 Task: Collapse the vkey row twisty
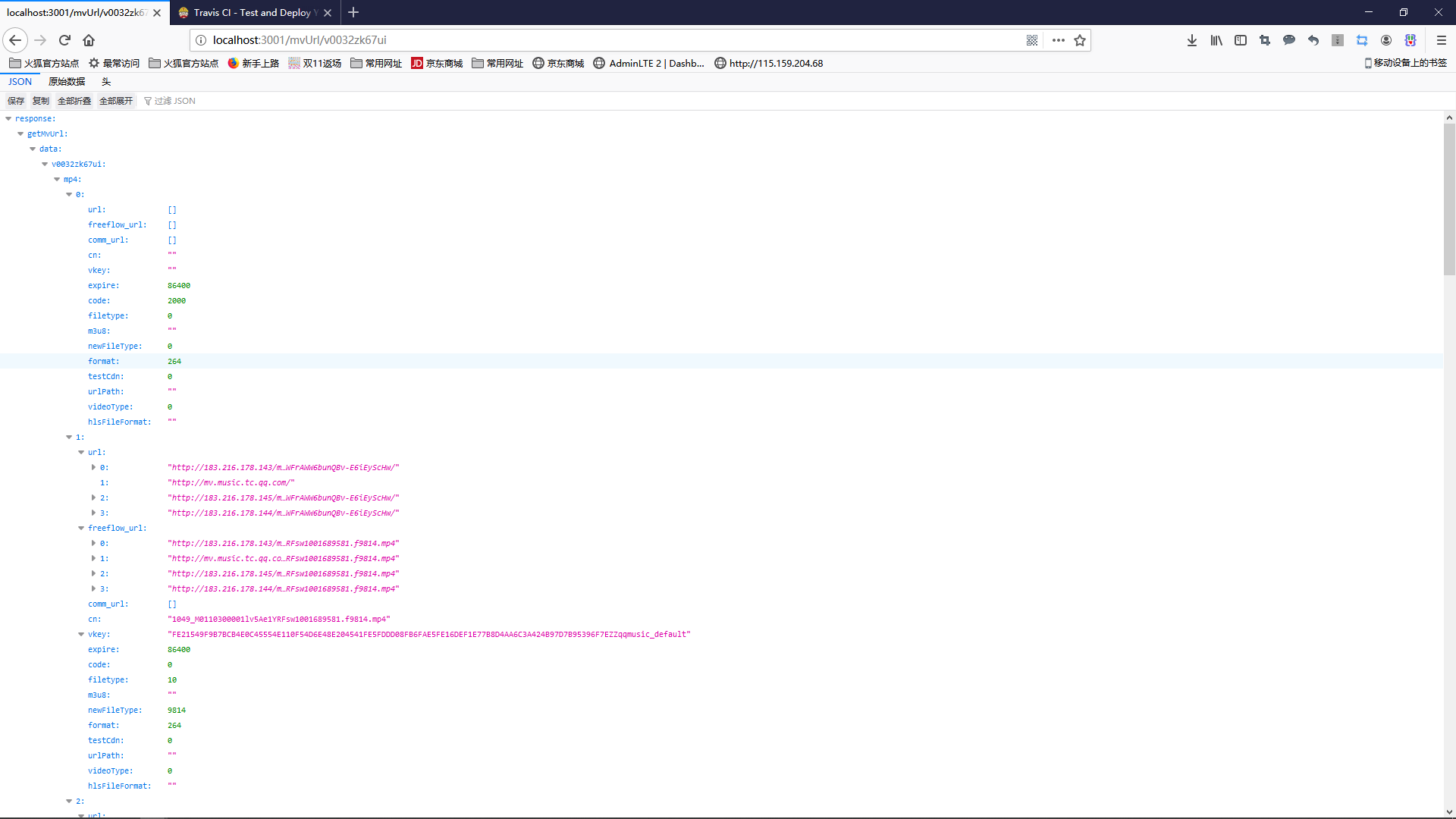point(81,634)
